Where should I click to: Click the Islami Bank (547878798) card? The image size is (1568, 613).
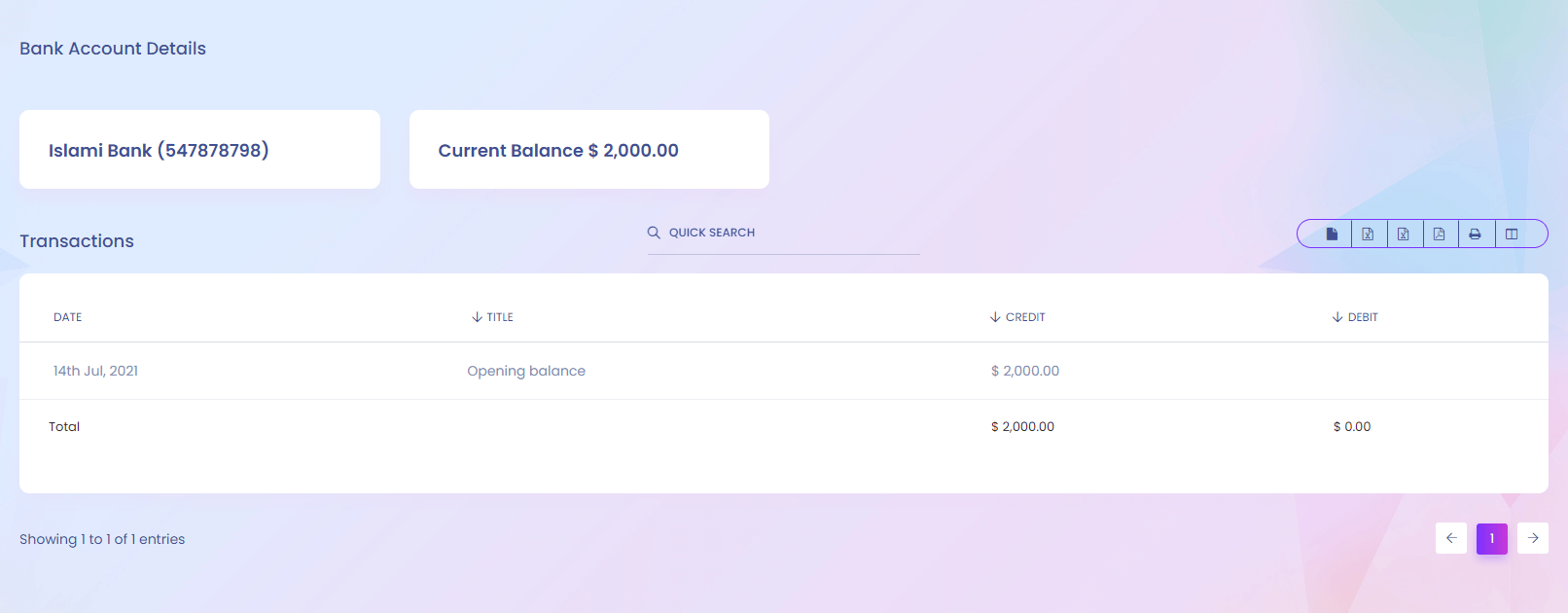coord(199,150)
